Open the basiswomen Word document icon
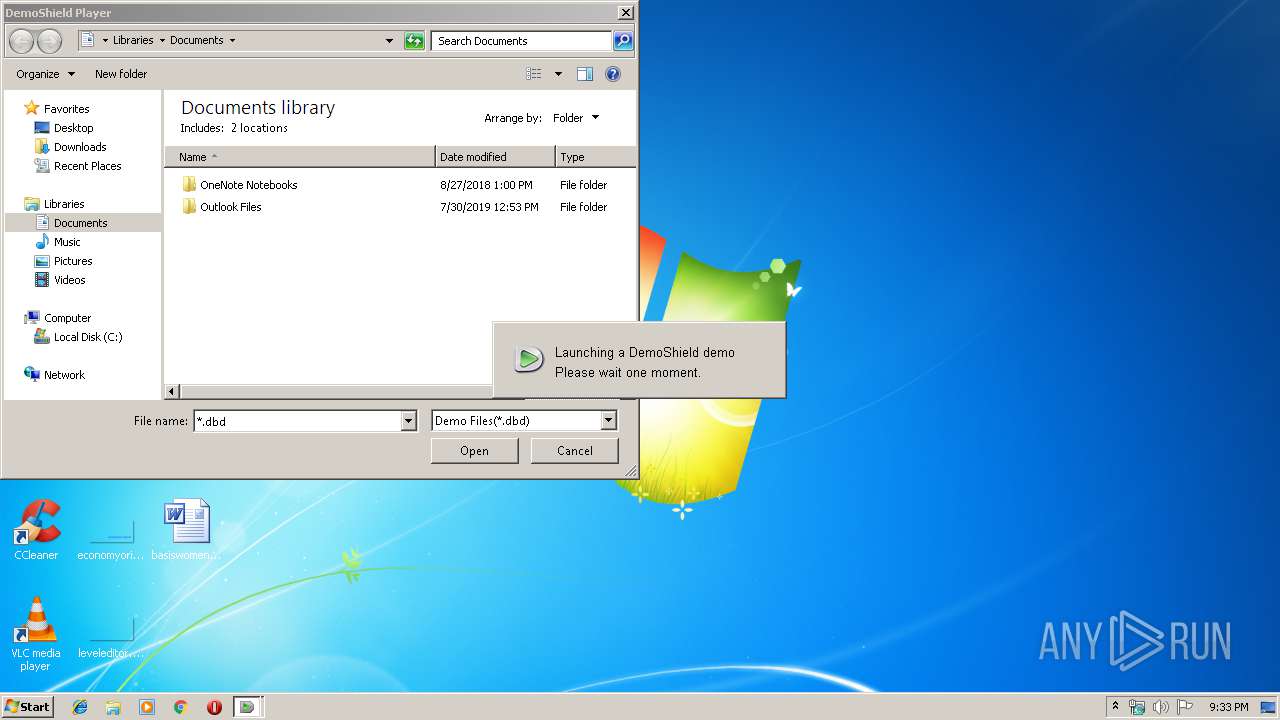 point(187,530)
